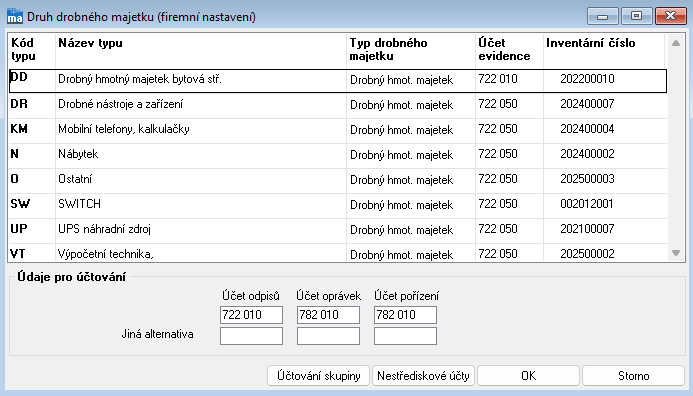Screen dimensions: 693x396
Task: Select the SW code cell
Action: pos(32,205)
